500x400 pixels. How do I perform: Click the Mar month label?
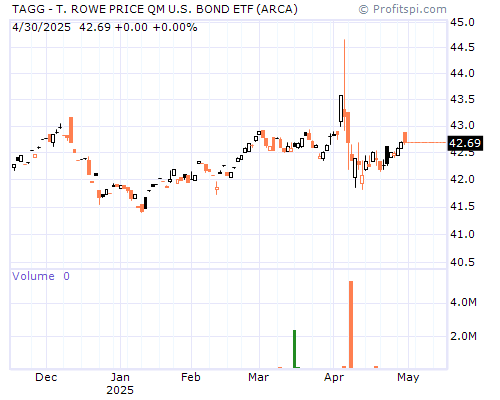258,377
